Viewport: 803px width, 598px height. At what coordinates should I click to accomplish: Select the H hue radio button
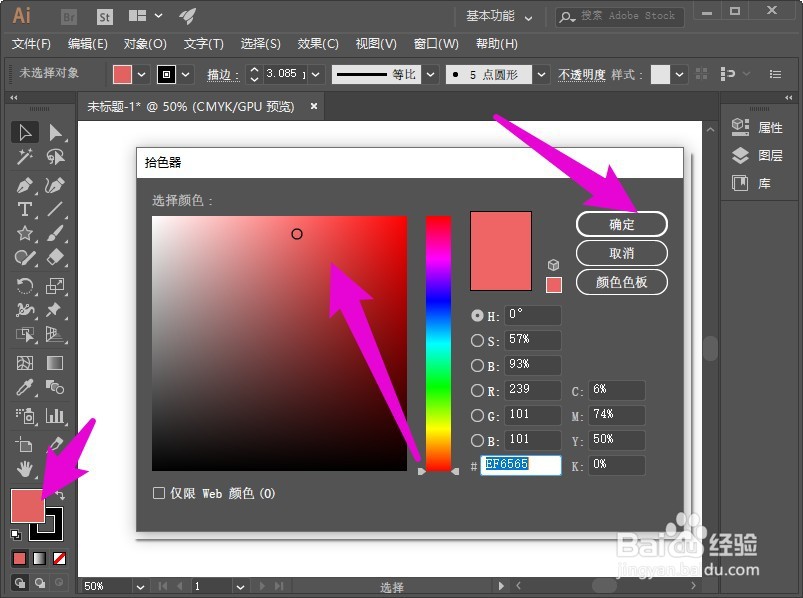click(477, 315)
